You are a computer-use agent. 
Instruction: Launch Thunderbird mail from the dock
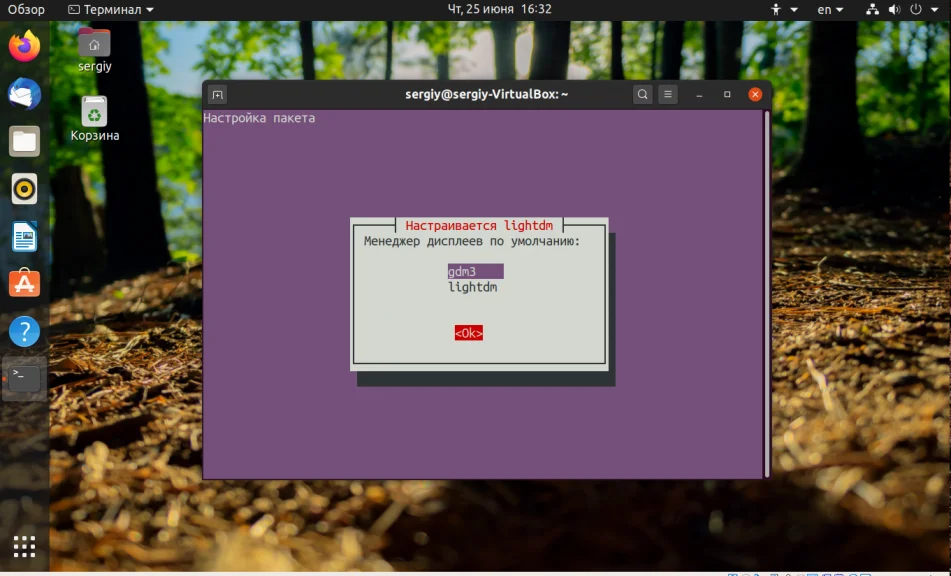[x=24, y=94]
